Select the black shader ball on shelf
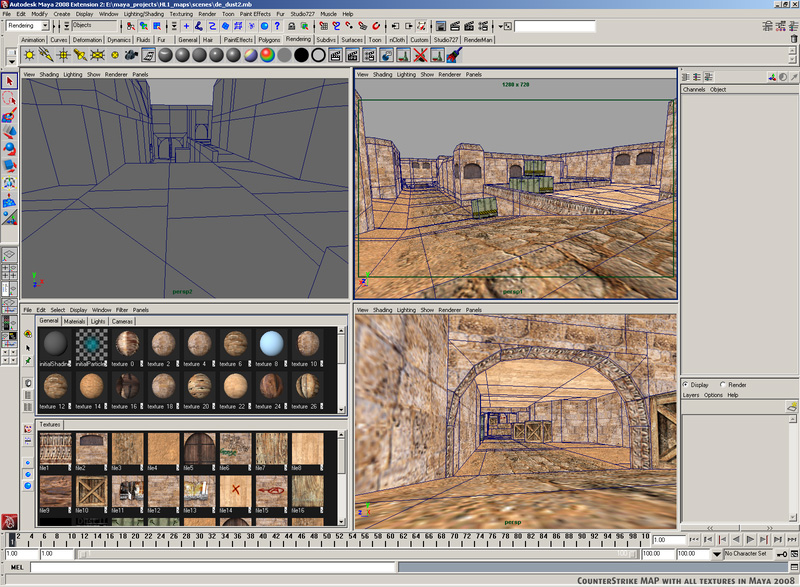The width and height of the screenshot is (800, 587). 302,55
